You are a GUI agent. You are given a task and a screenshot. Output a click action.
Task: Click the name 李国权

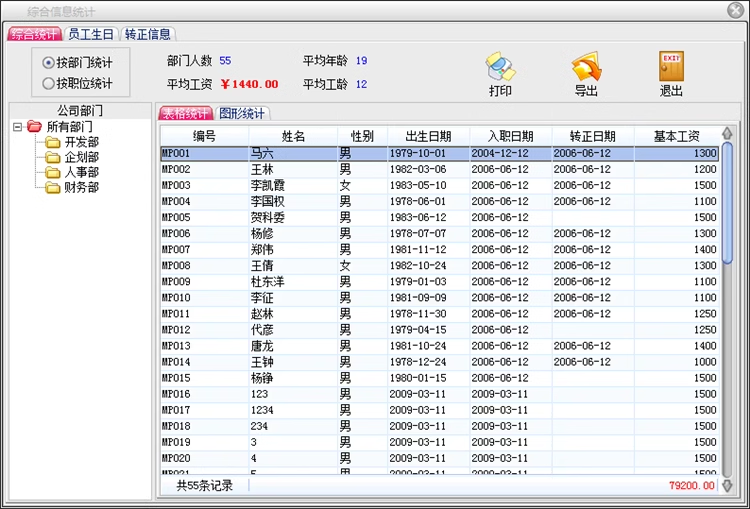[268, 201]
